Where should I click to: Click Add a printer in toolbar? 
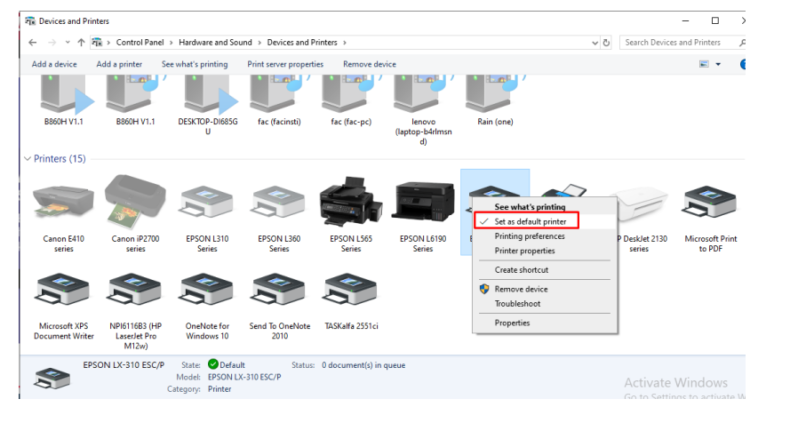(119, 64)
